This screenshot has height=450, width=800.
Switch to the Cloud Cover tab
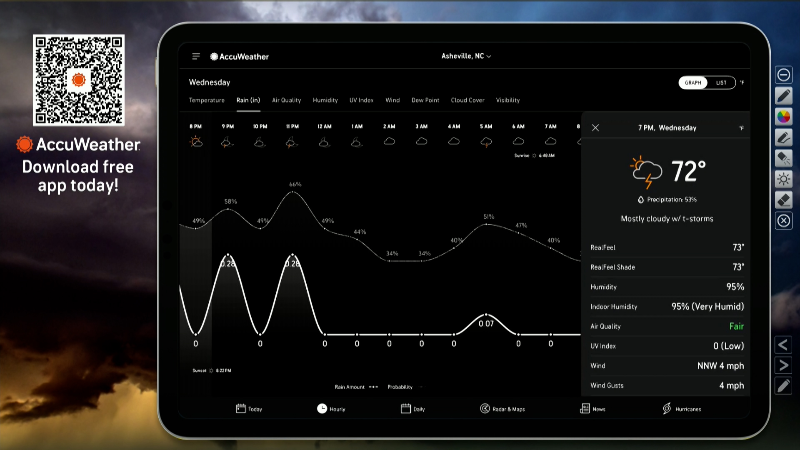tap(467, 100)
